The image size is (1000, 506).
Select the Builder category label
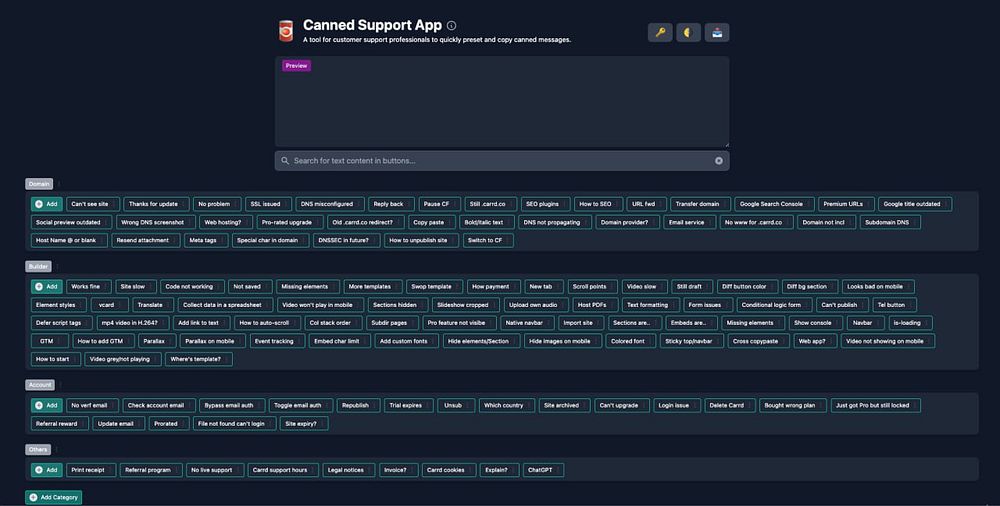(38, 266)
